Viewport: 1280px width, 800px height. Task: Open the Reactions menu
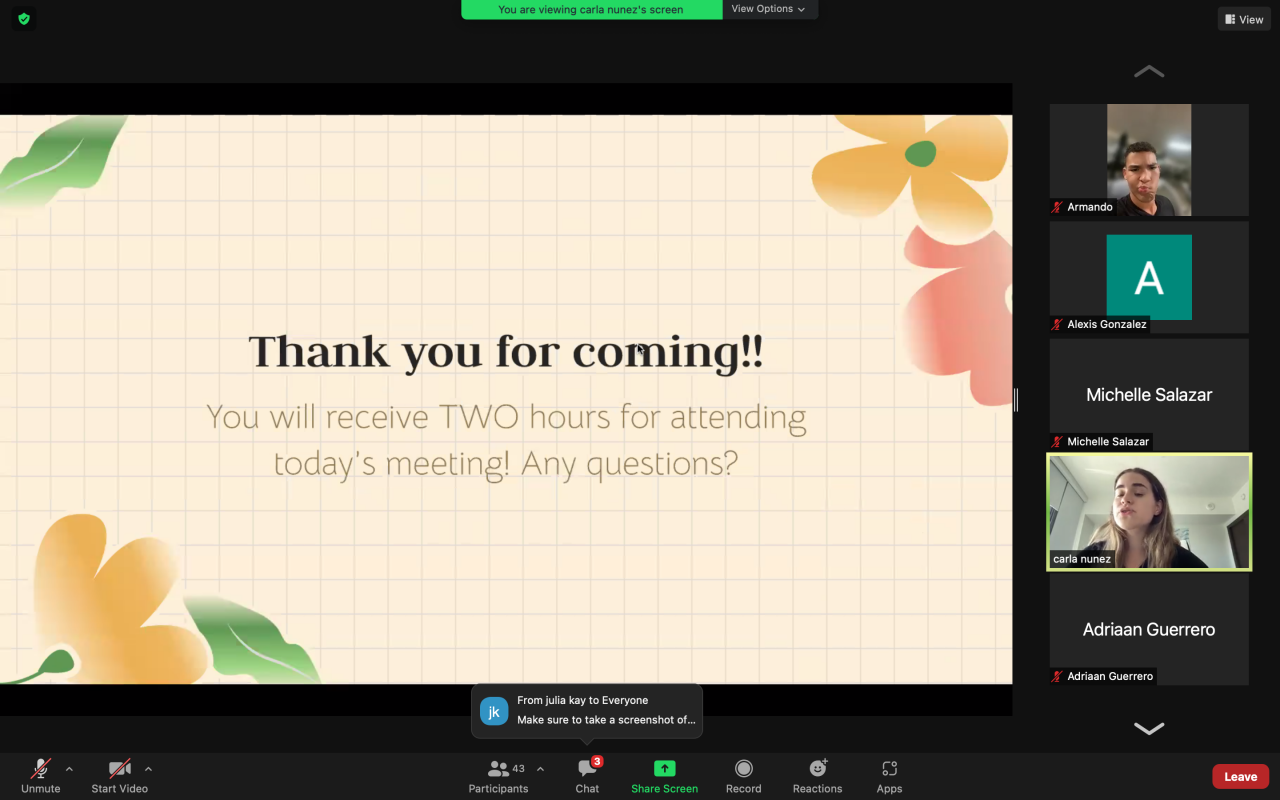[818, 775]
